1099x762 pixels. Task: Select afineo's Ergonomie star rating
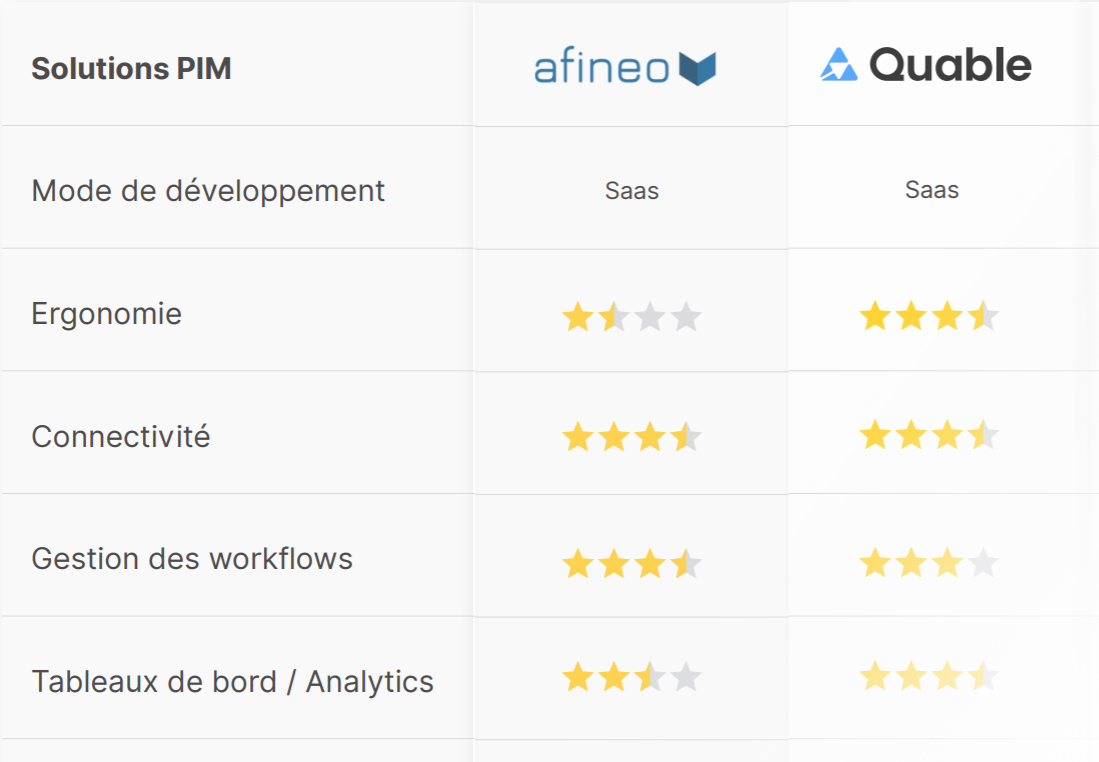(x=632, y=316)
